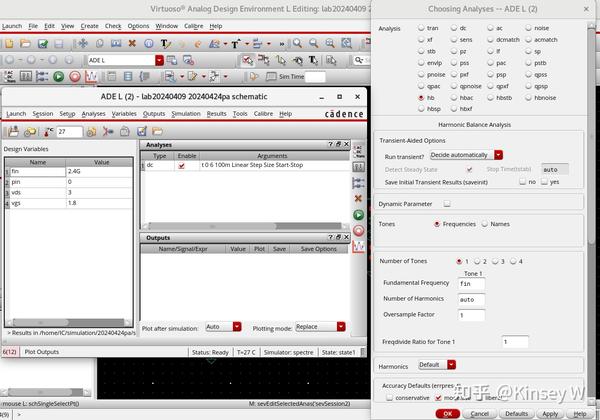
Task: Click the Move tool icon in Virtuoso toolbar
Action: click(x=83, y=44)
